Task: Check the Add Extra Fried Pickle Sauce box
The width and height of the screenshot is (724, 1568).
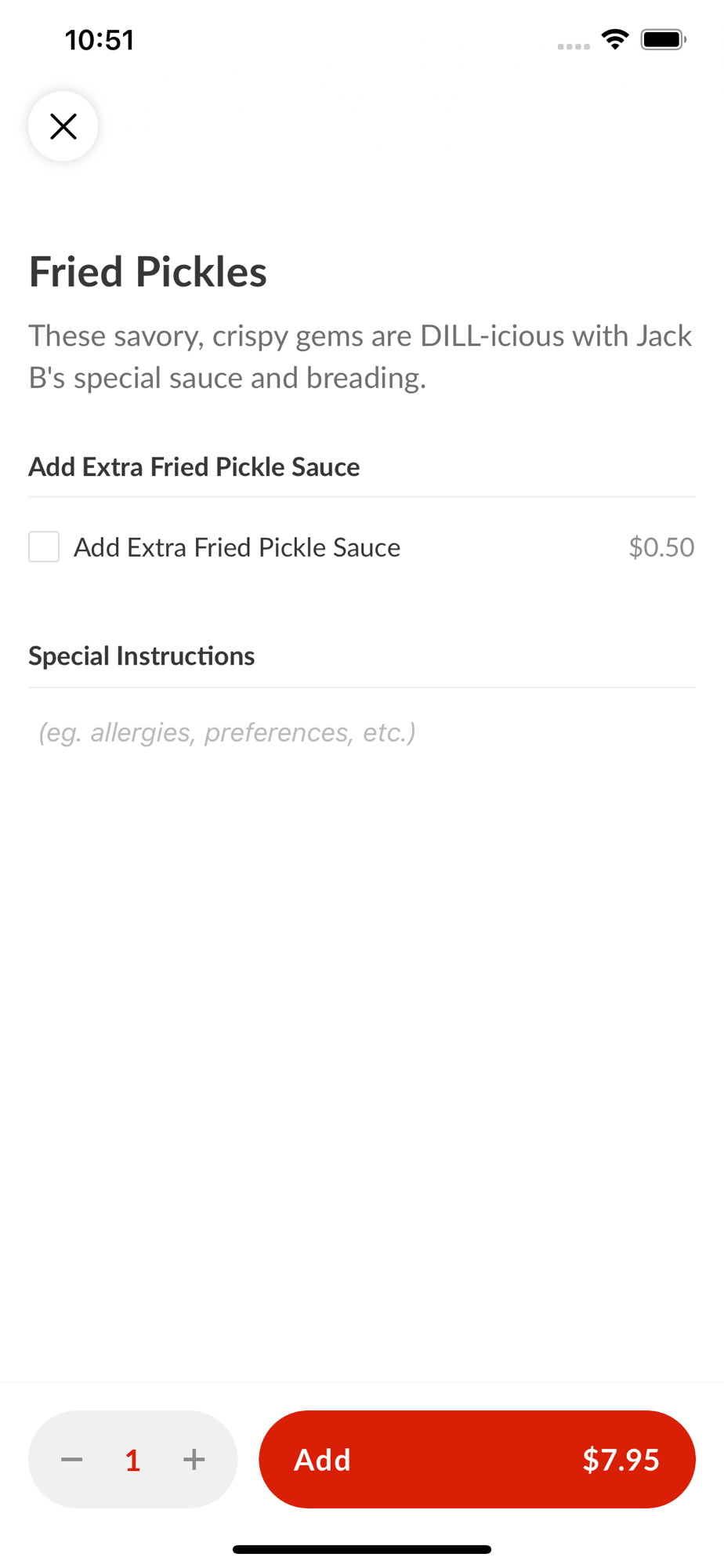Action: pyautogui.click(x=44, y=546)
